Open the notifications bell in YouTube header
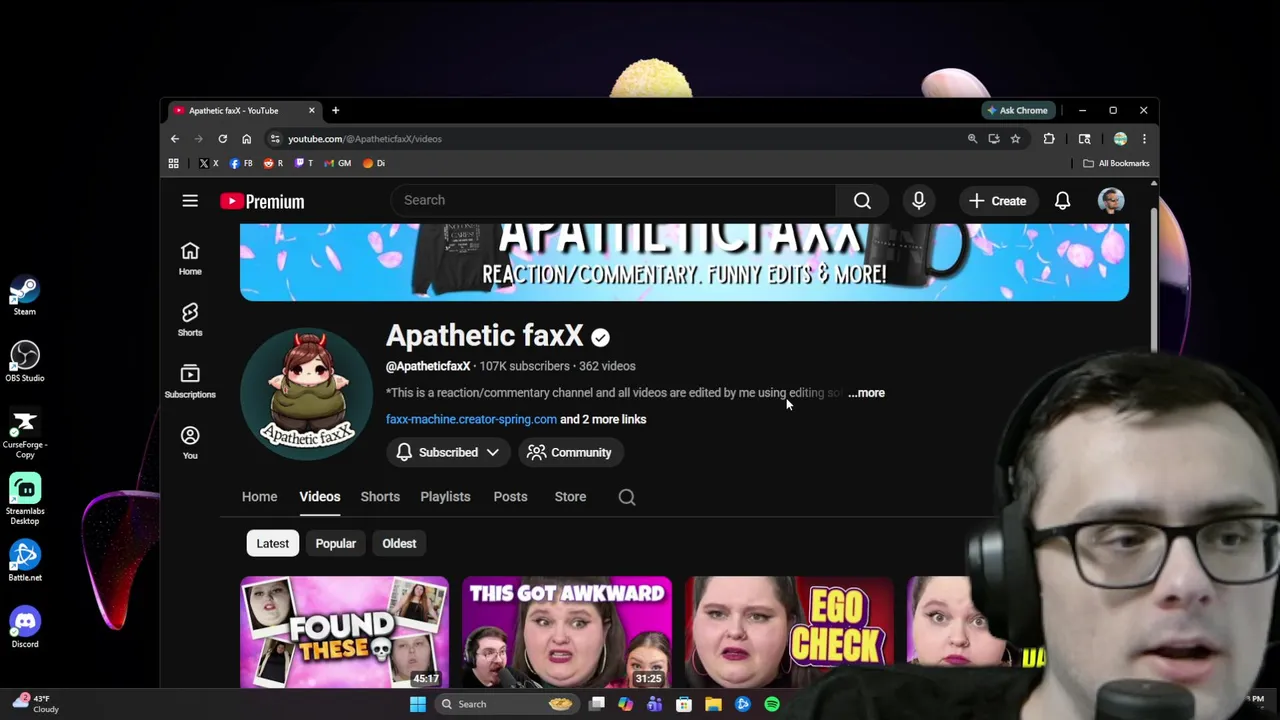This screenshot has height=720, width=1280. click(x=1062, y=201)
